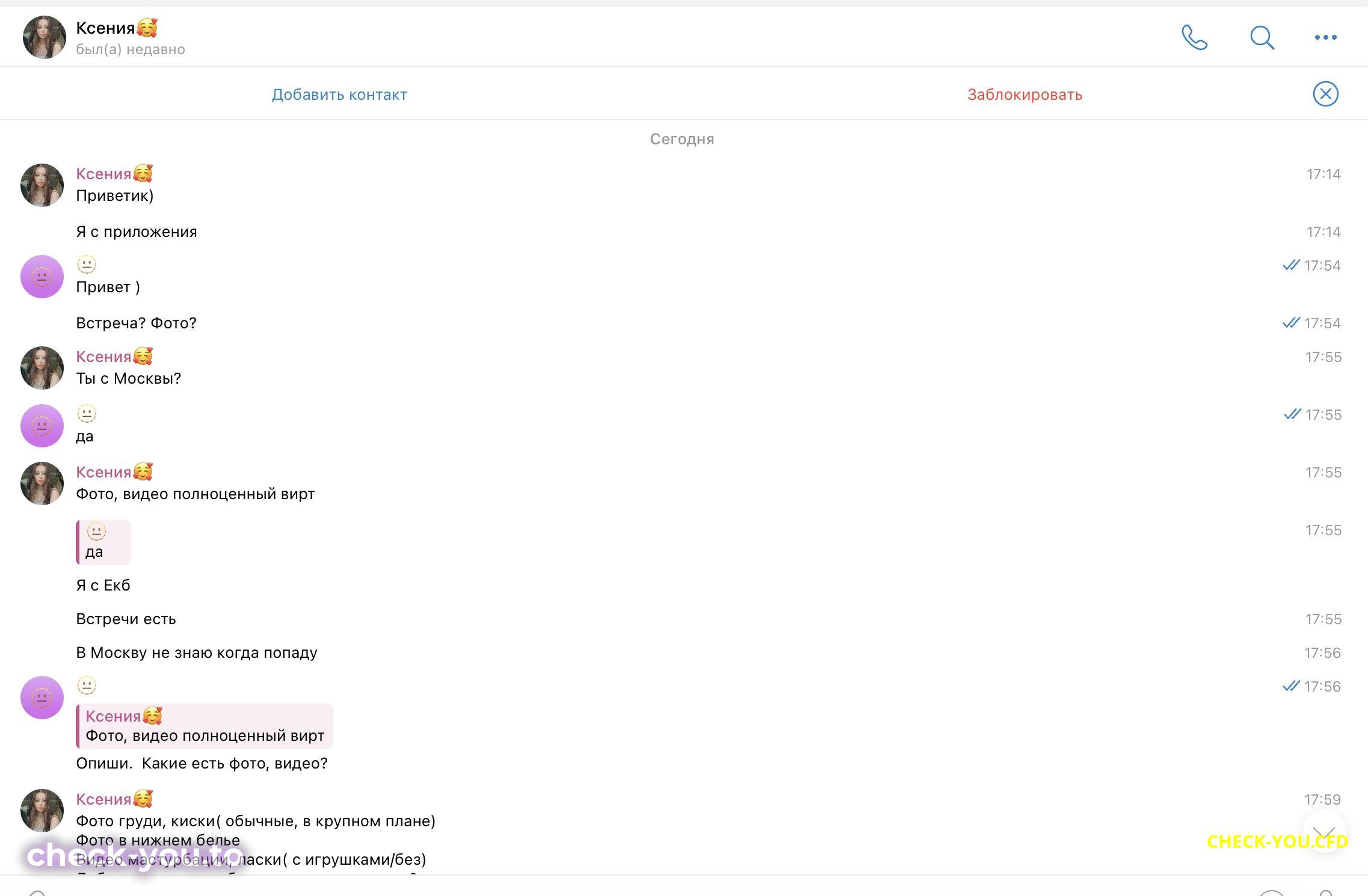Viewport: 1368px width, 896px height.
Task: Click the purple avatar beside the 17:55 да message
Action: click(x=42, y=426)
